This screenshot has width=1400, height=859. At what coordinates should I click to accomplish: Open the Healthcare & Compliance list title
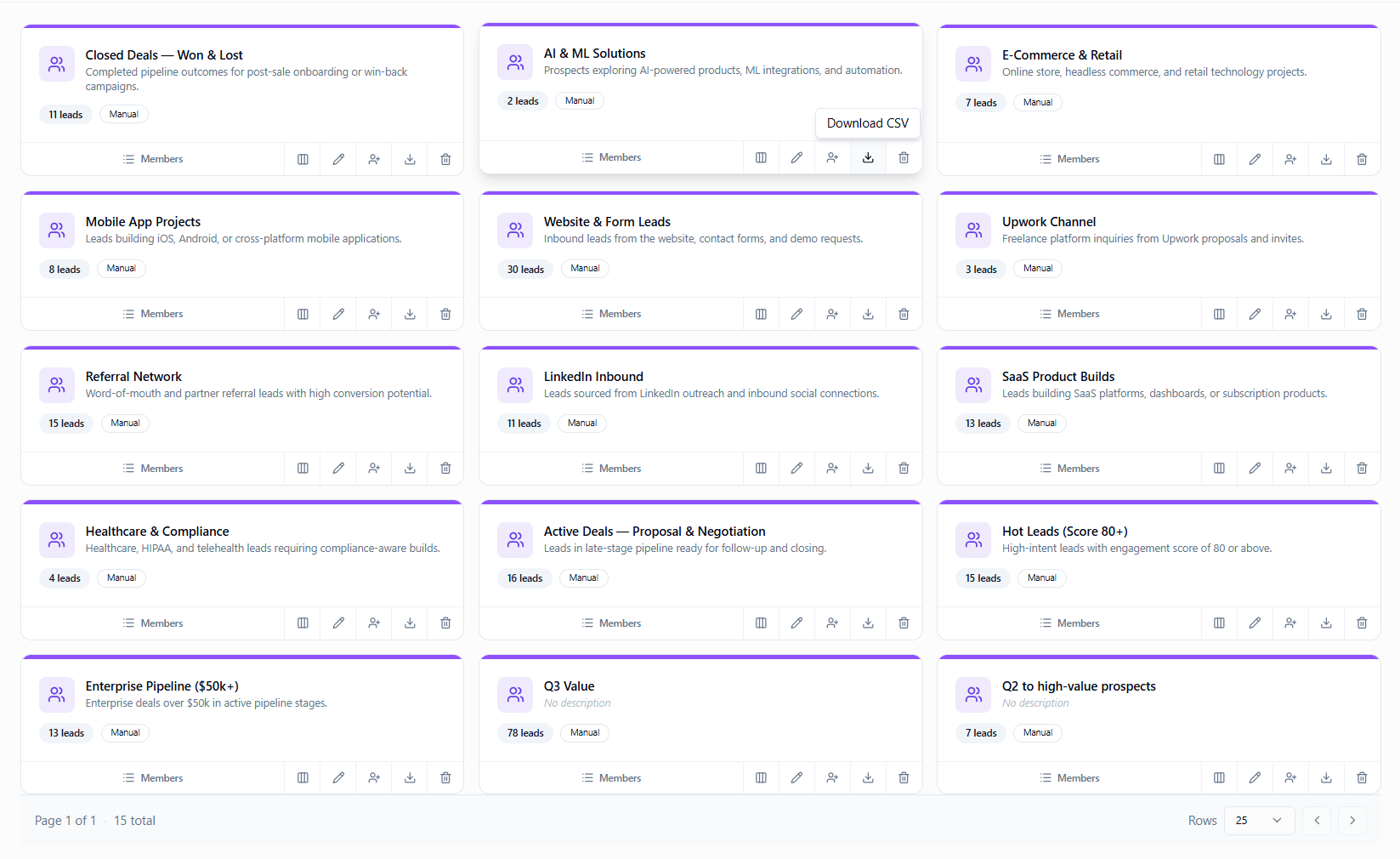(157, 532)
